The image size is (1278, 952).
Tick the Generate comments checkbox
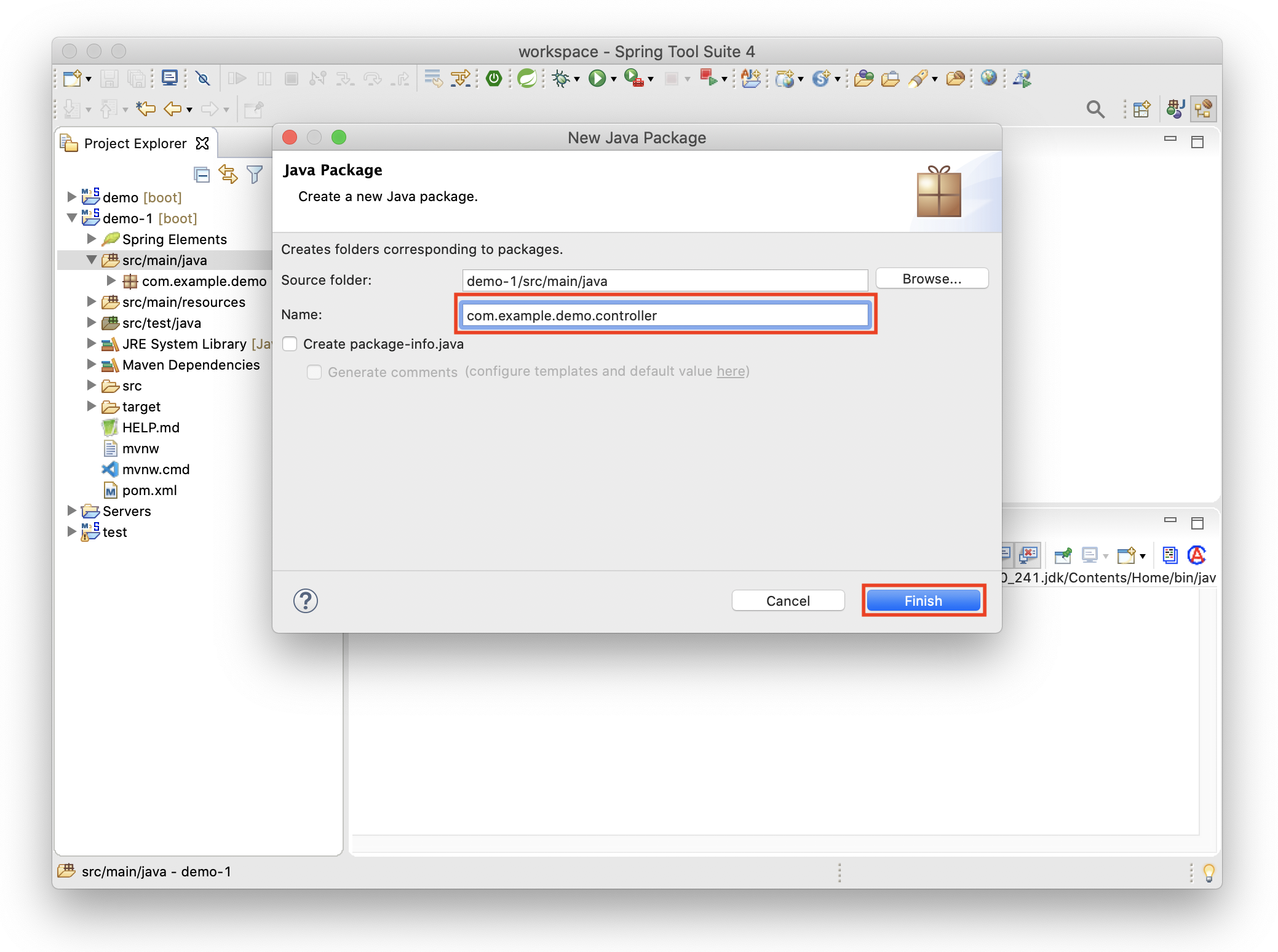[314, 372]
